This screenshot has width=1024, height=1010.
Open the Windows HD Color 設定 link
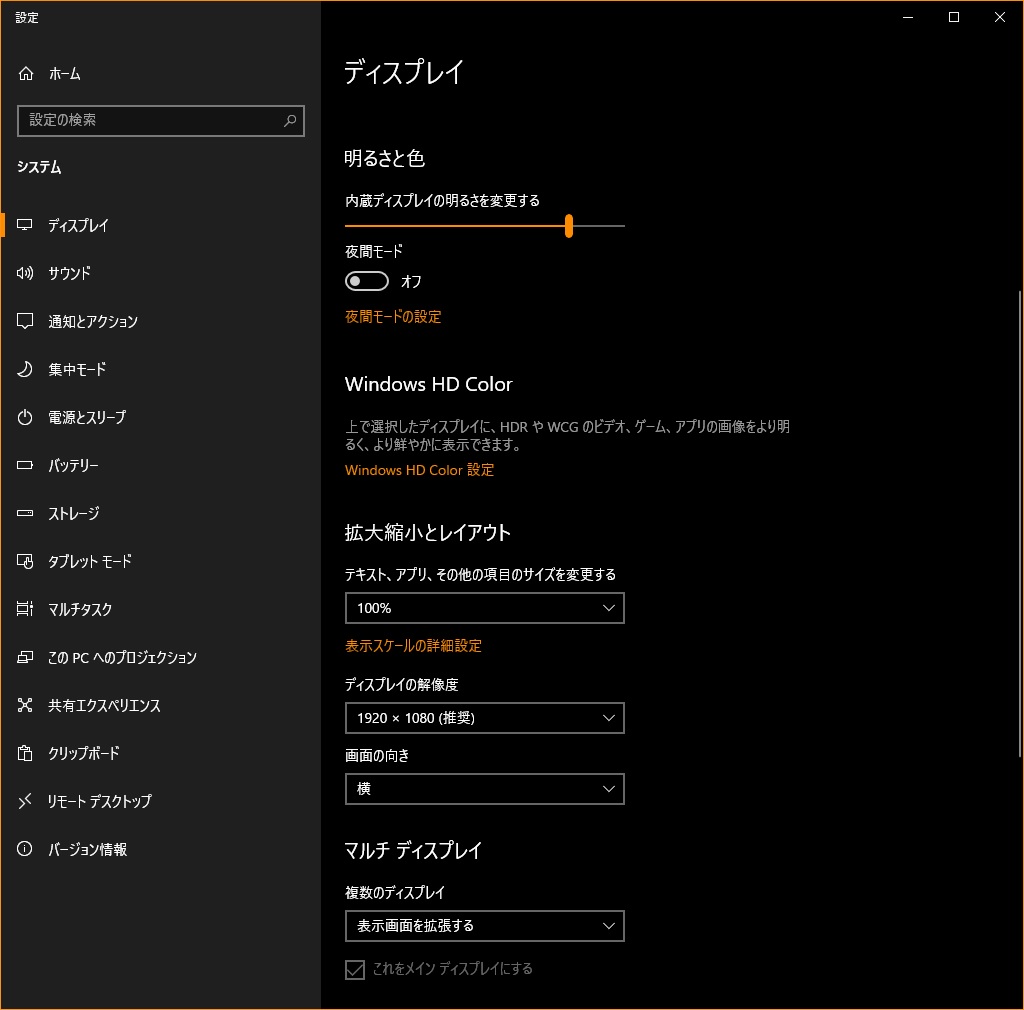click(419, 470)
